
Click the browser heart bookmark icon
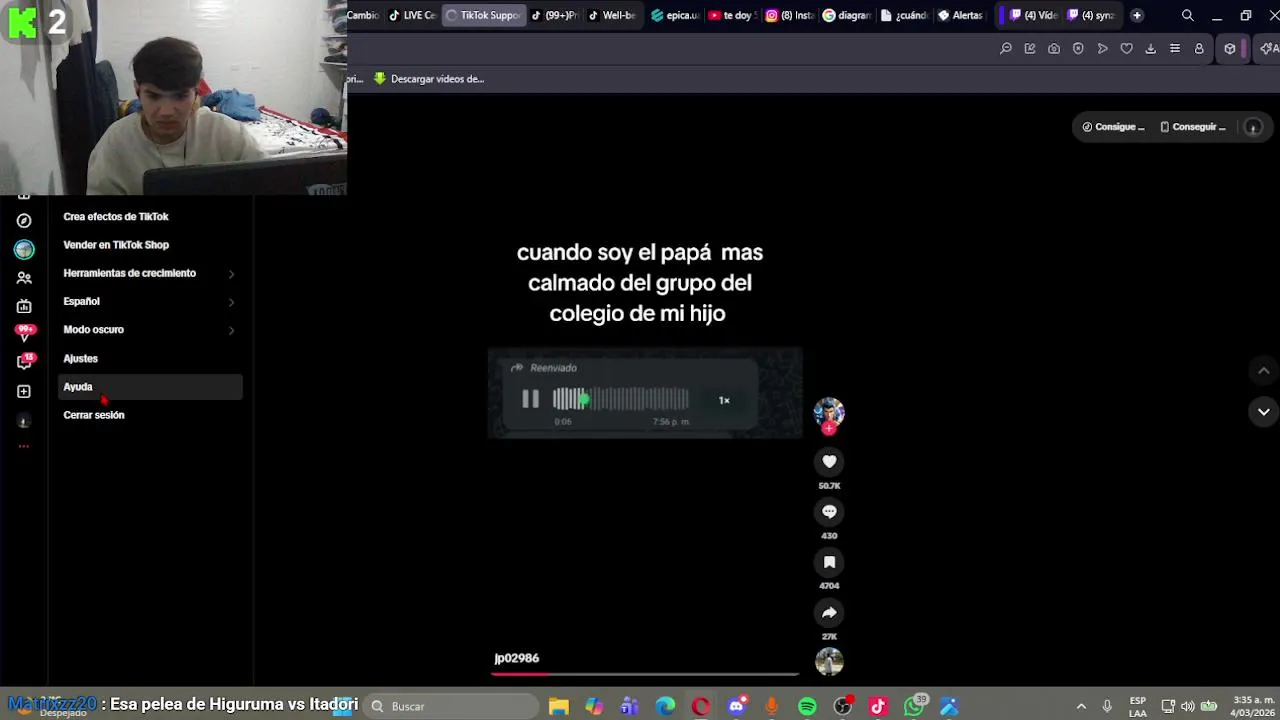tap(1126, 49)
